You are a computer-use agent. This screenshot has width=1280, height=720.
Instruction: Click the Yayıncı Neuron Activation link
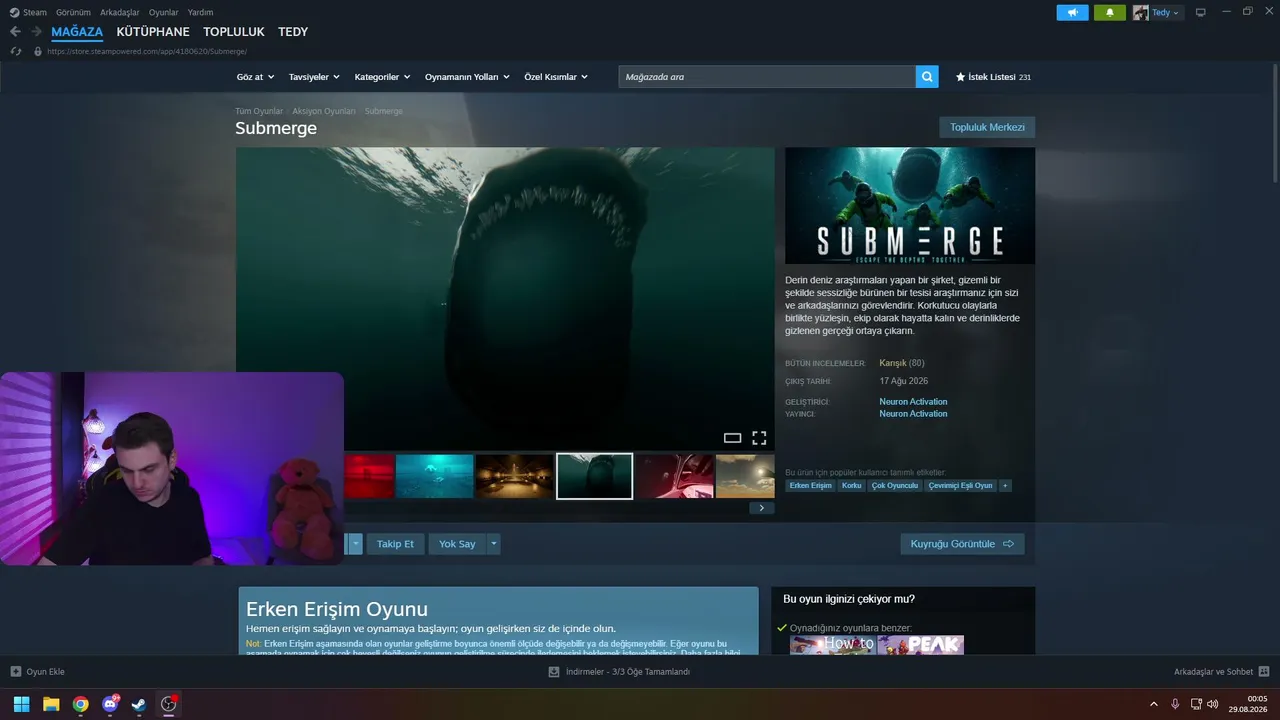[913, 414]
